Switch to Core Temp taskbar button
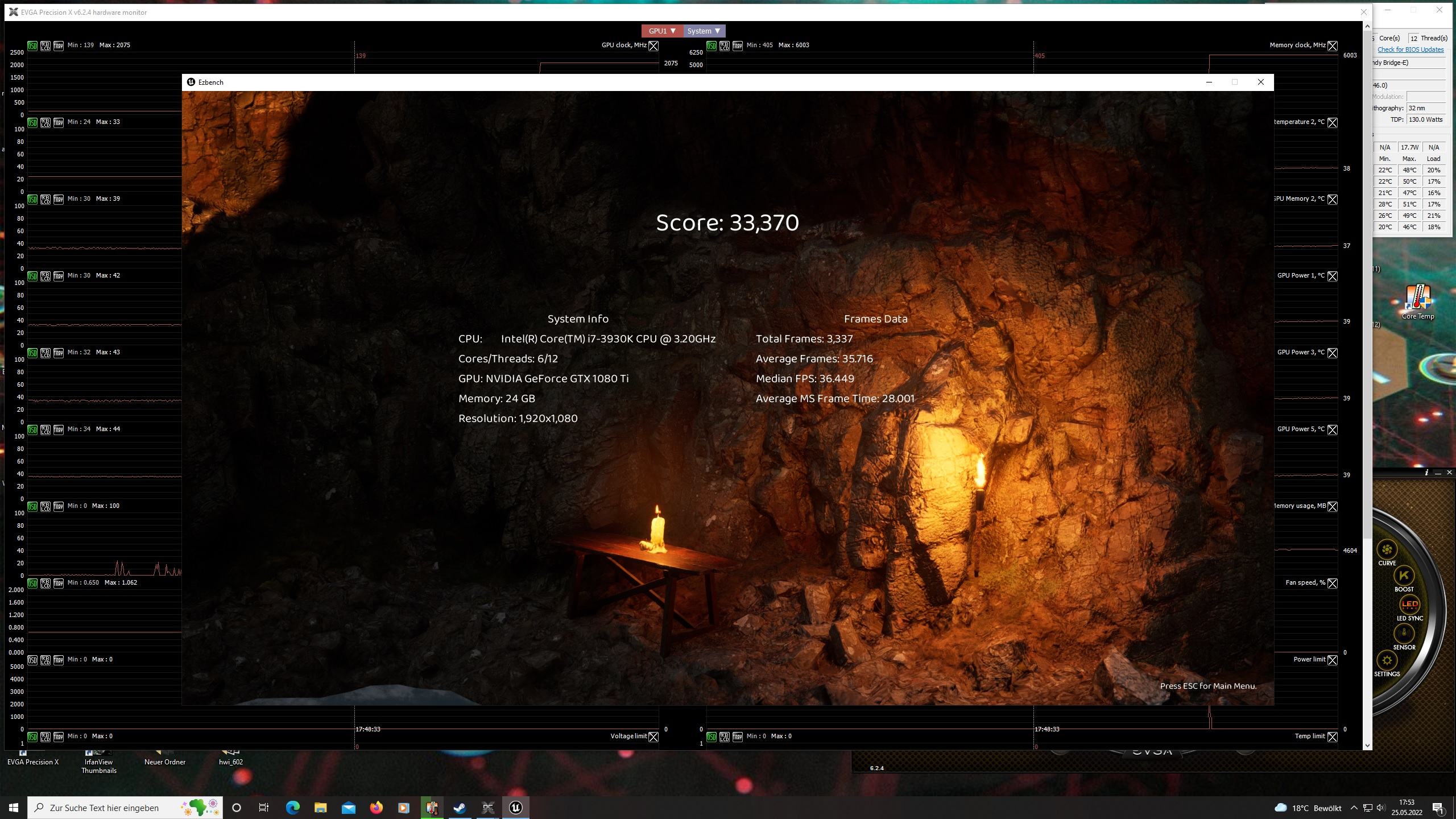 pyautogui.click(x=432, y=808)
